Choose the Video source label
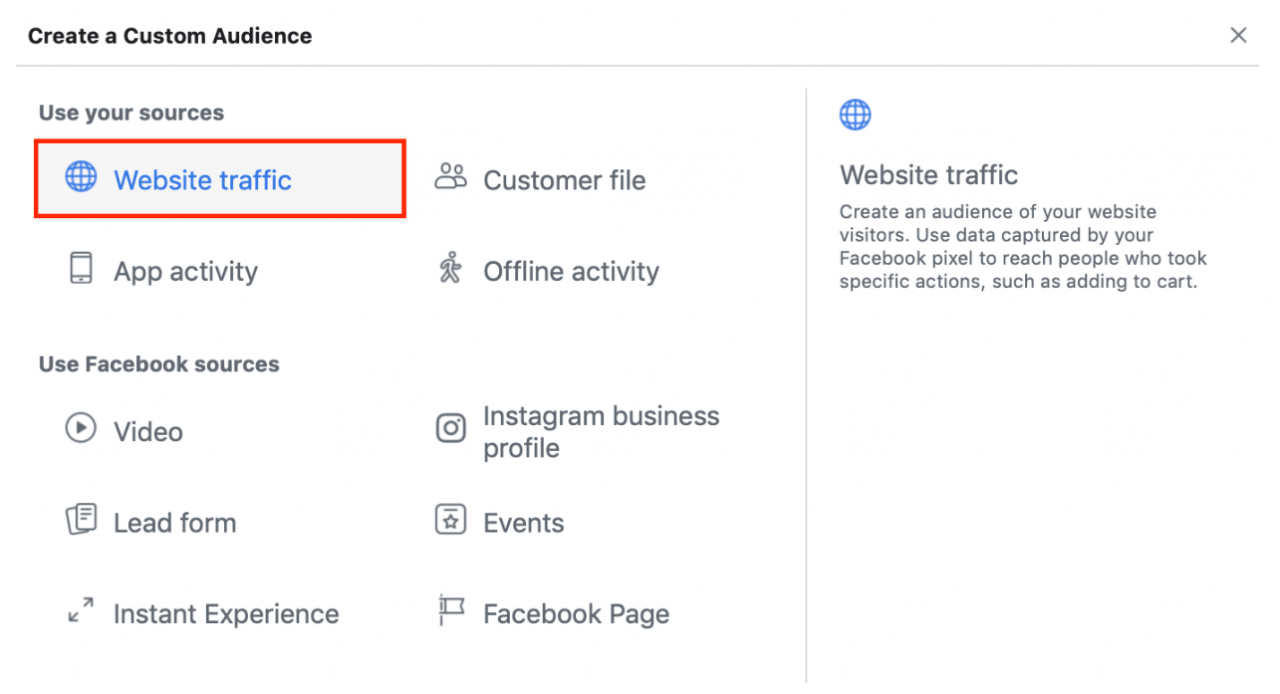Screen dimensions: 1280x694 [x=148, y=432]
